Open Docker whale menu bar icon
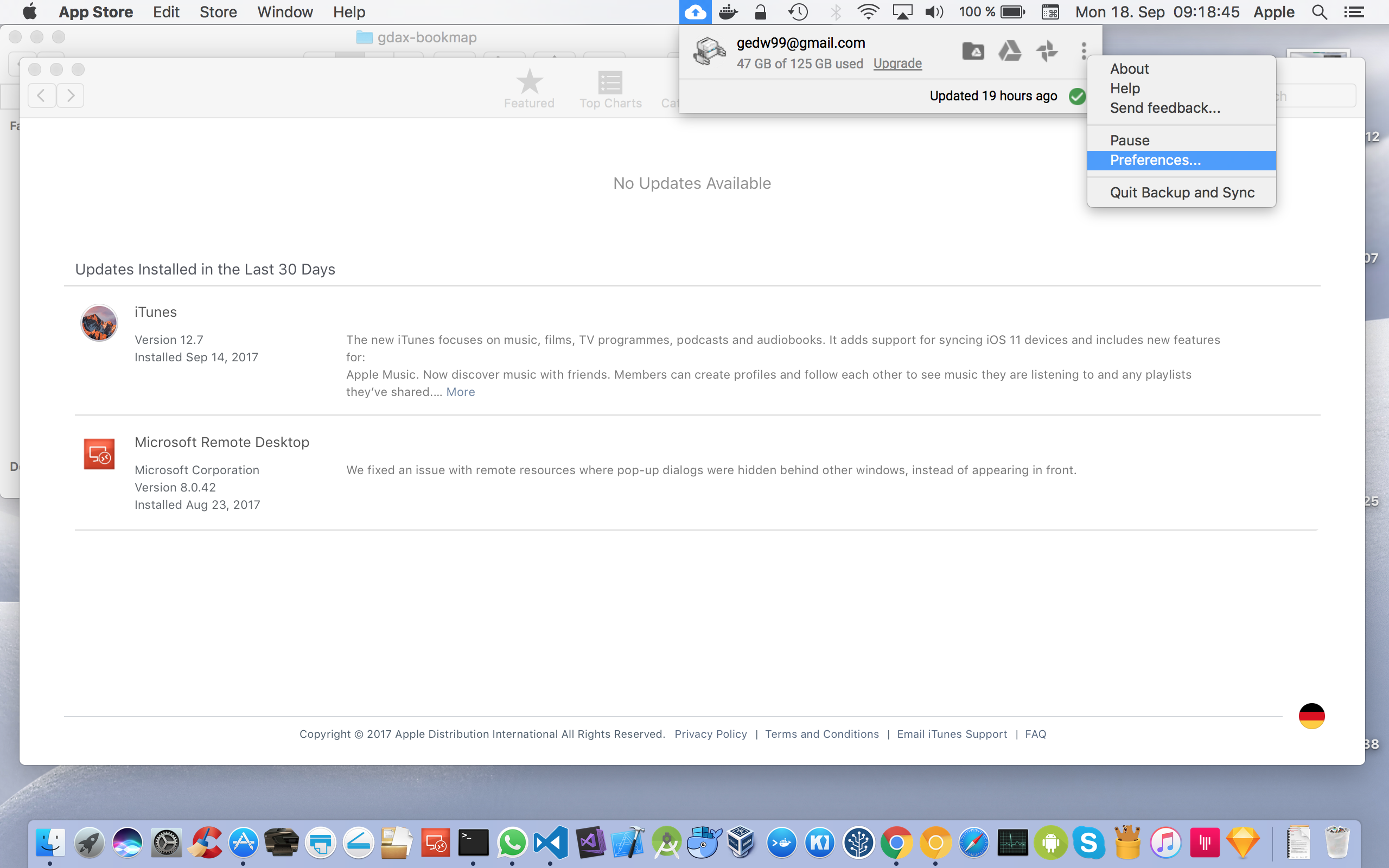The width and height of the screenshot is (1389, 868). [728, 12]
